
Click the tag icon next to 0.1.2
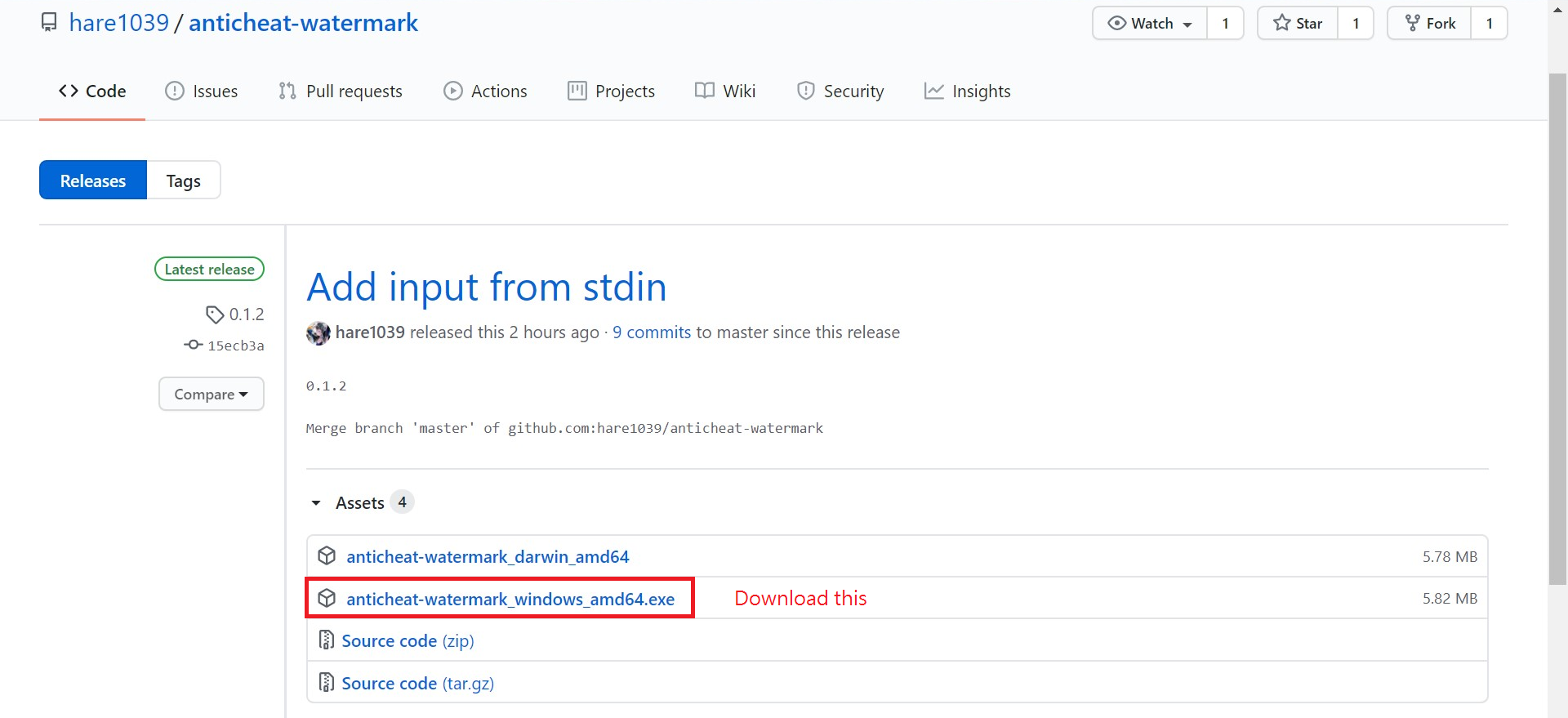[215, 314]
